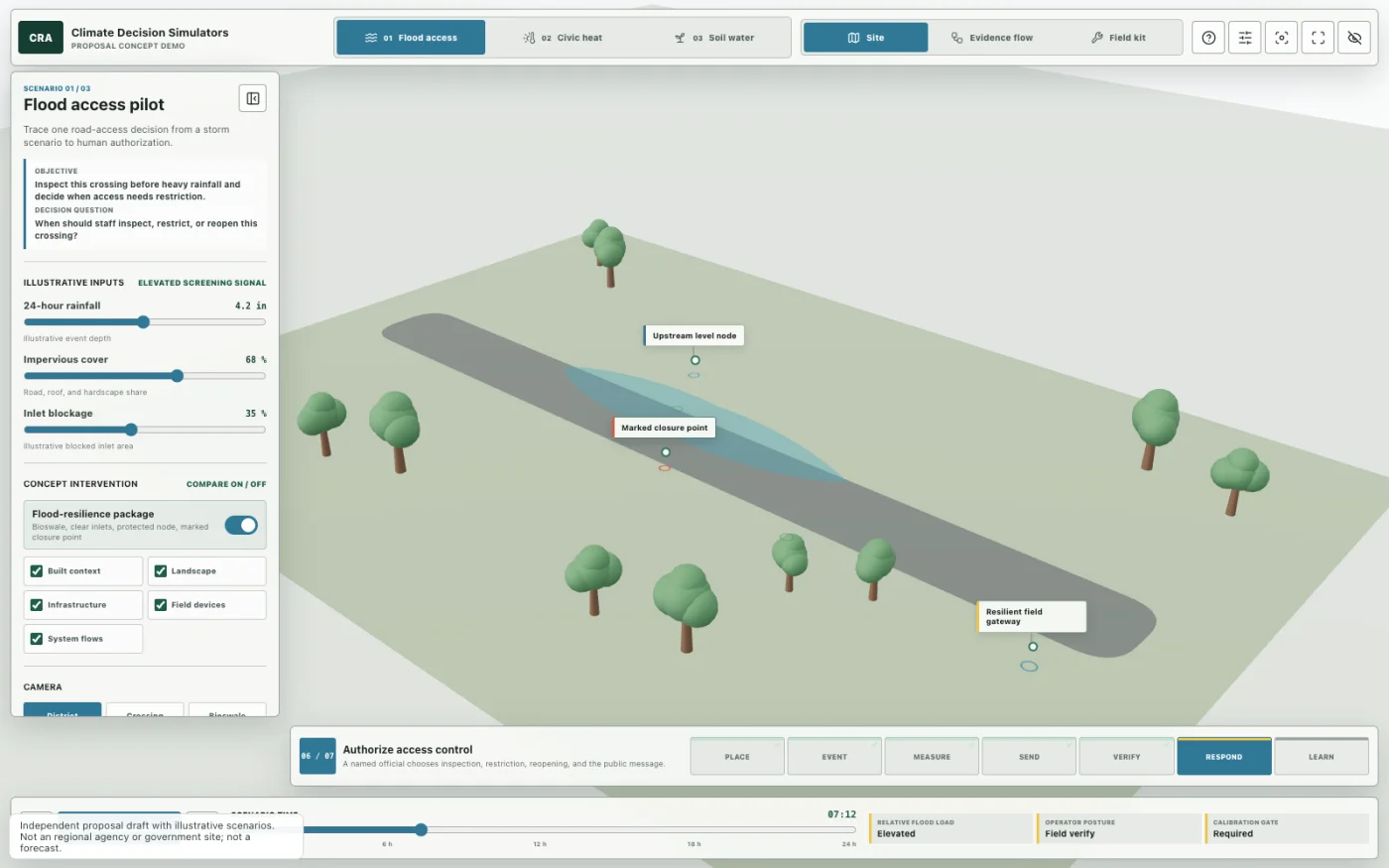Enter fullscreen with the expand icon
The height and width of the screenshot is (868, 1389).
click(1318, 38)
